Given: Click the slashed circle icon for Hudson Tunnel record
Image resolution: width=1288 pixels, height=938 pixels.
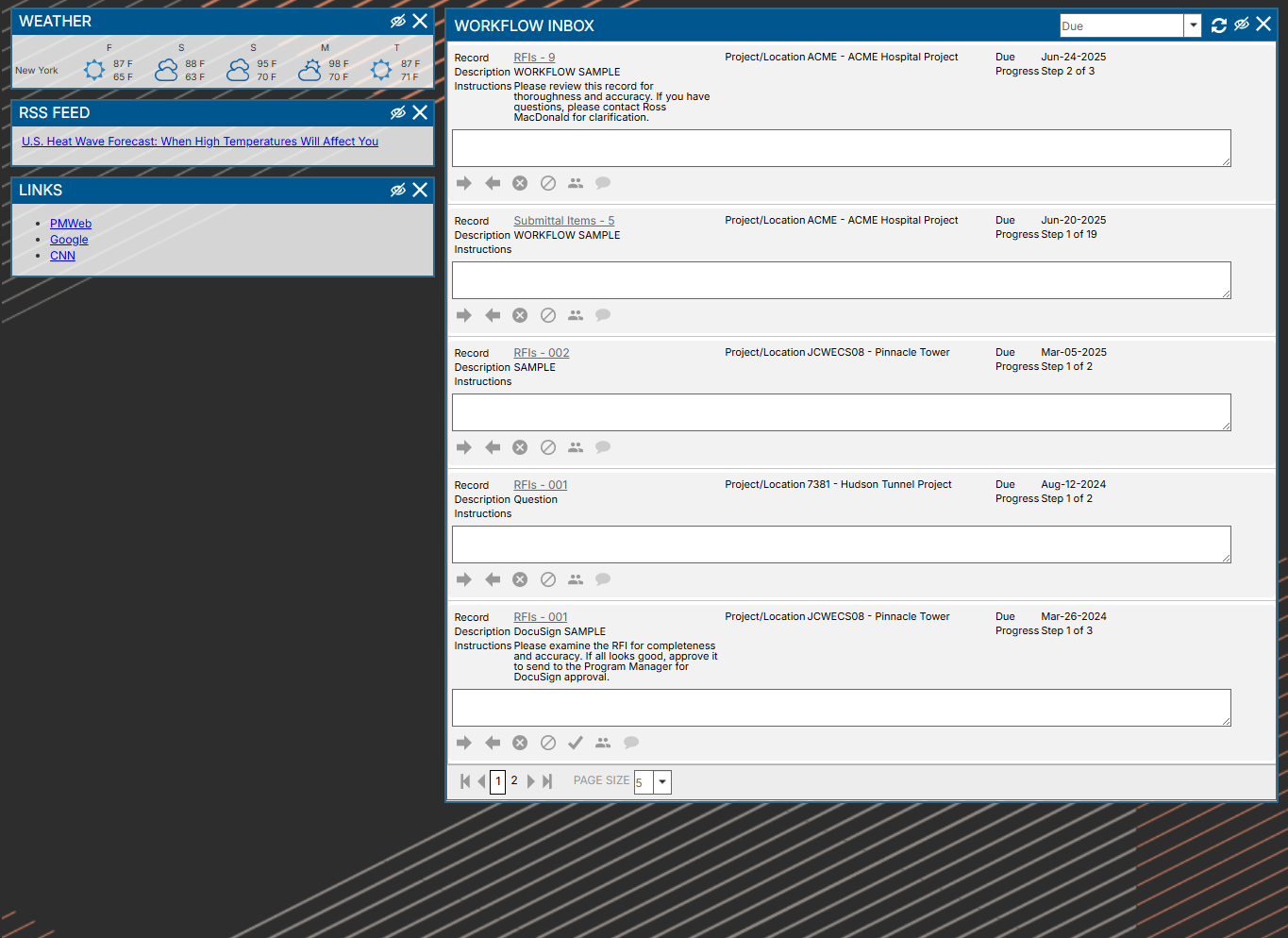Looking at the screenshot, I should pos(548,579).
